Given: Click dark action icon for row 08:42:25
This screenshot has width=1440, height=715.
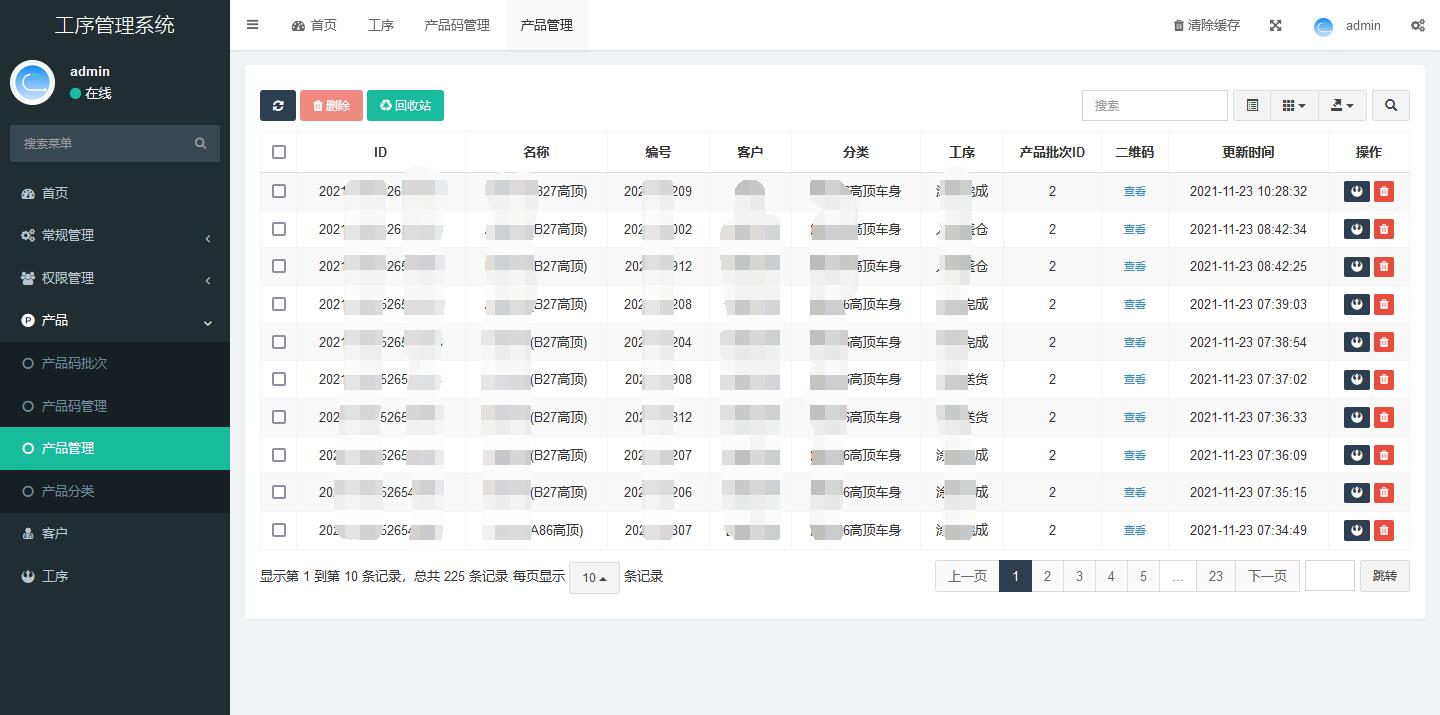Looking at the screenshot, I should [1357, 266].
